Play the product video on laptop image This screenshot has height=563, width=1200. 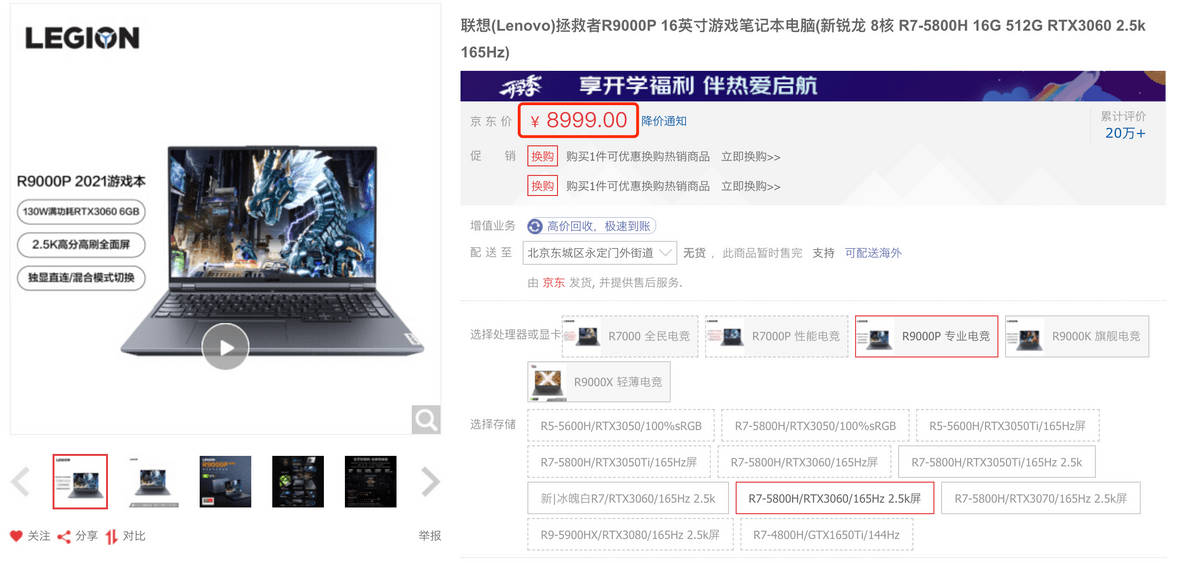tap(225, 347)
